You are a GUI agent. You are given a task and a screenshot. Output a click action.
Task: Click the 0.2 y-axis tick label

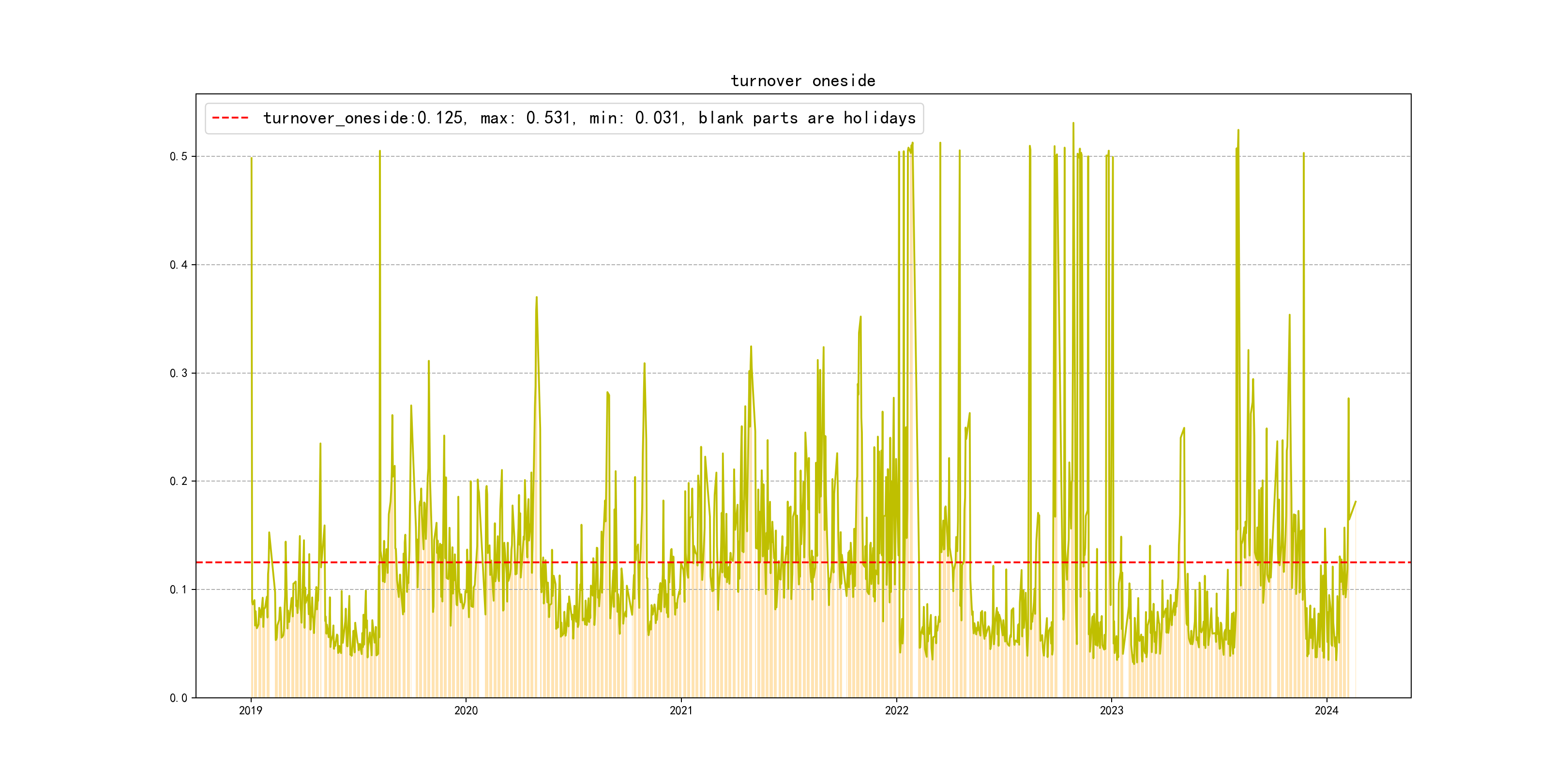point(179,481)
